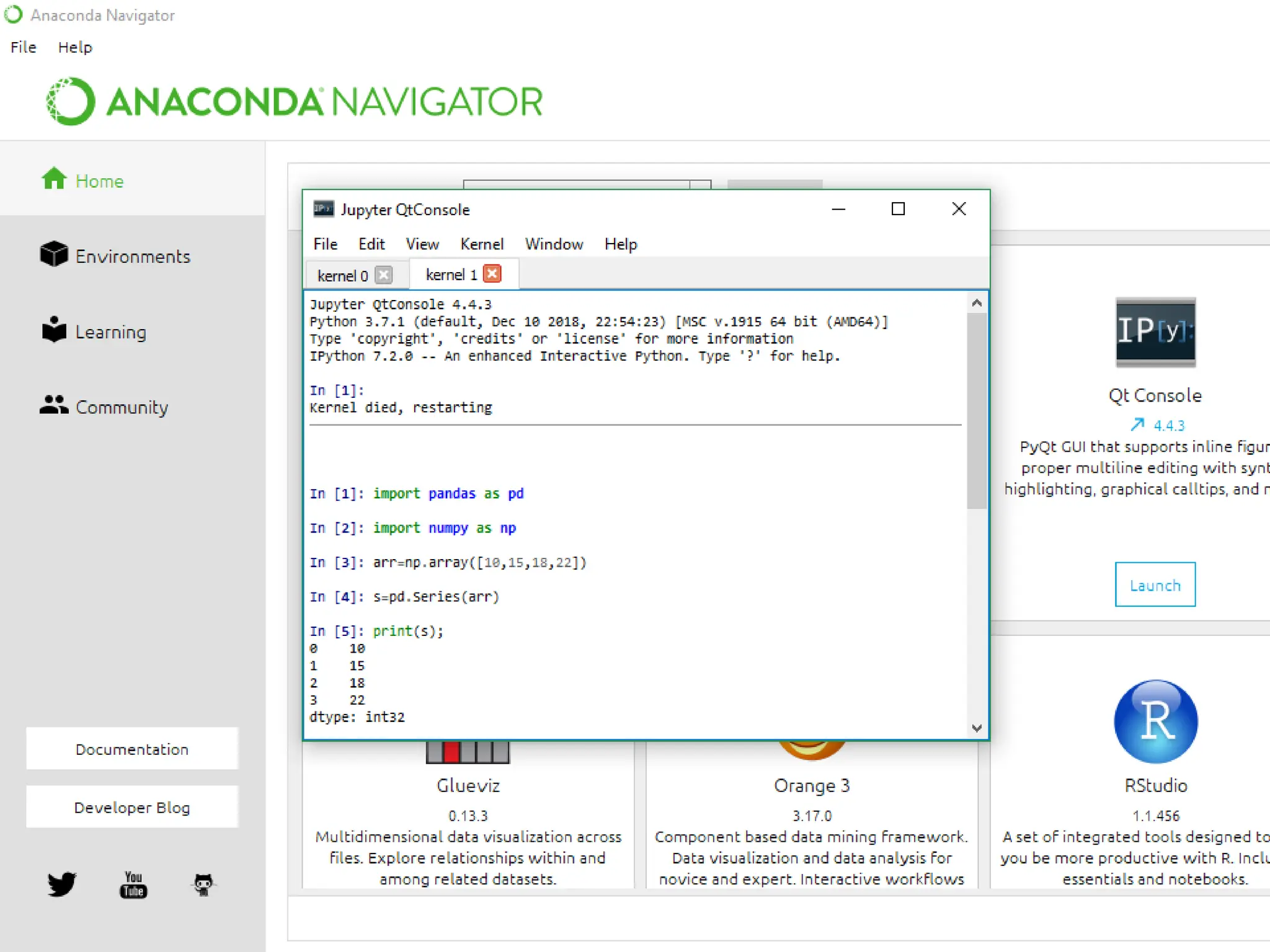Click the Anaconda logo ring in the header
1270x952 pixels.
pyautogui.click(x=71, y=101)
